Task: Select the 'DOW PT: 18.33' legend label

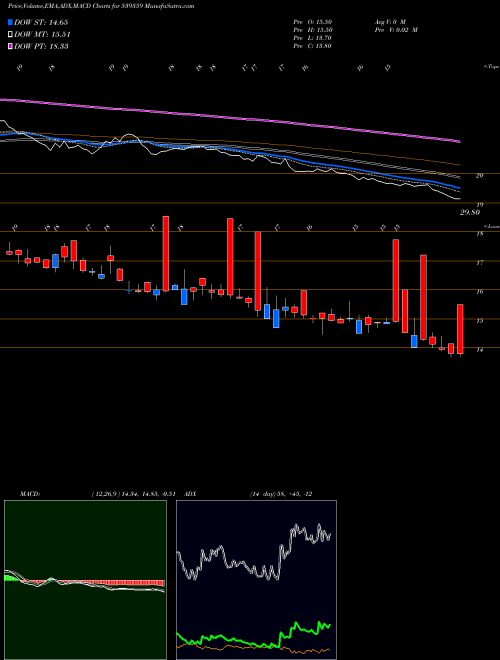Action: (x=41, y=46)
